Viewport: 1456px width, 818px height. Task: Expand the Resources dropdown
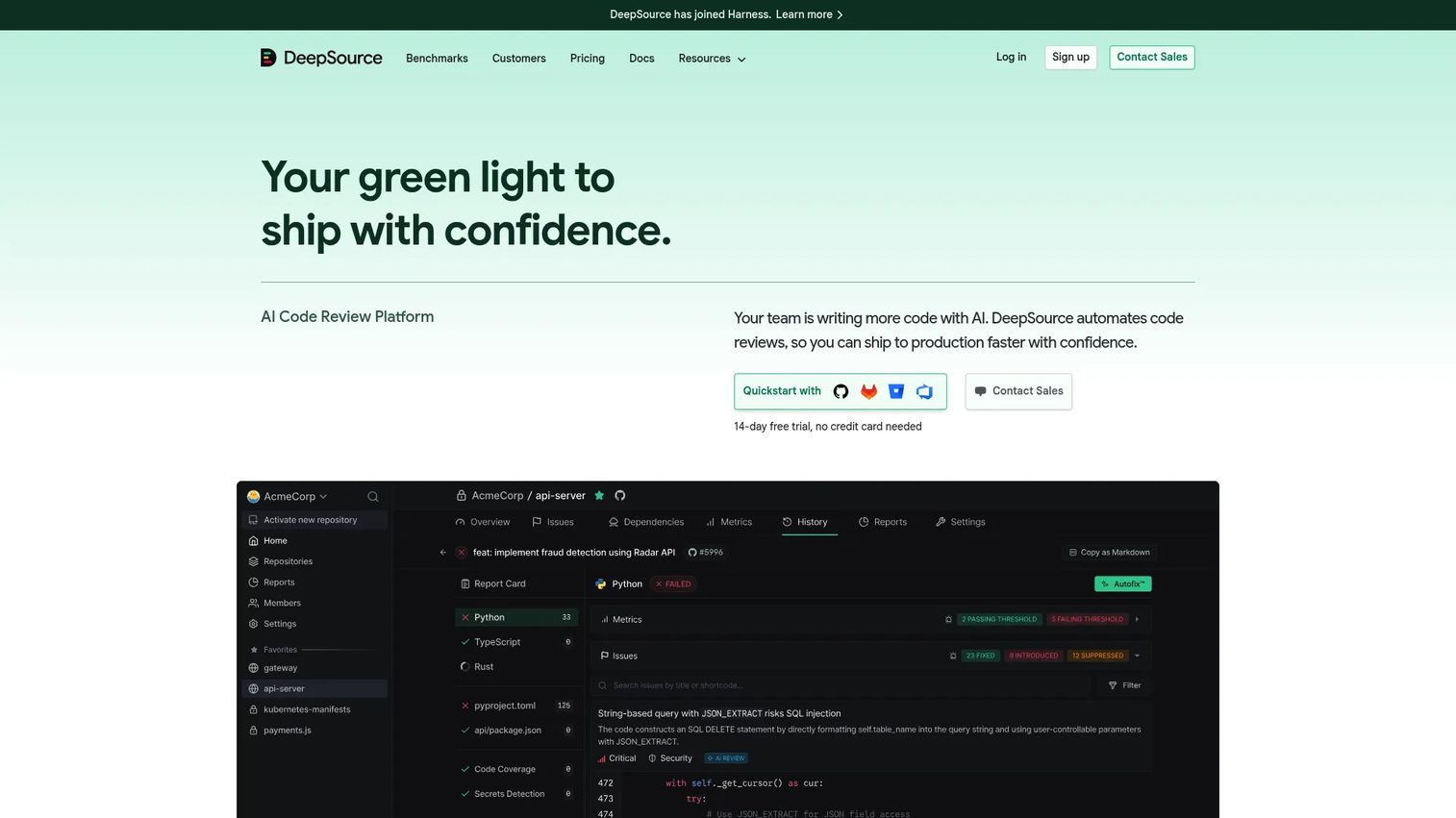tap(712, 59)
